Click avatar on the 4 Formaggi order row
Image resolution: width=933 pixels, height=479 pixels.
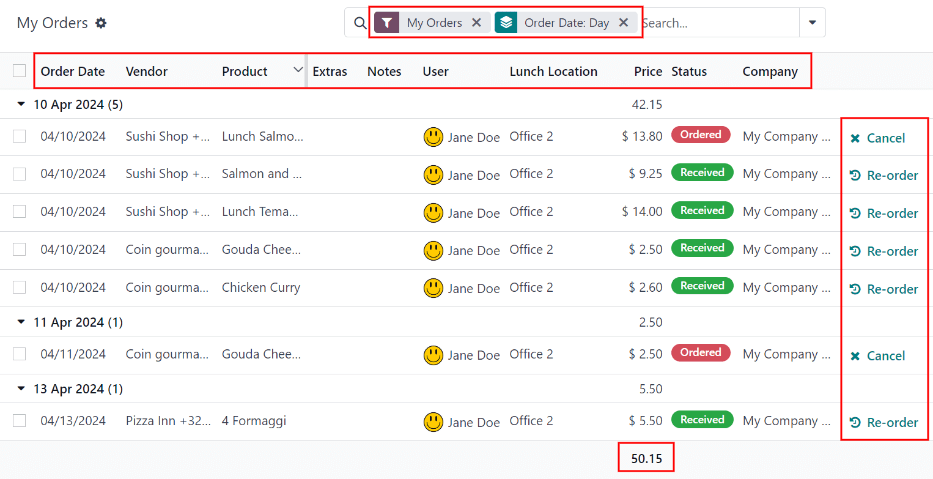[x=433, y=422]
